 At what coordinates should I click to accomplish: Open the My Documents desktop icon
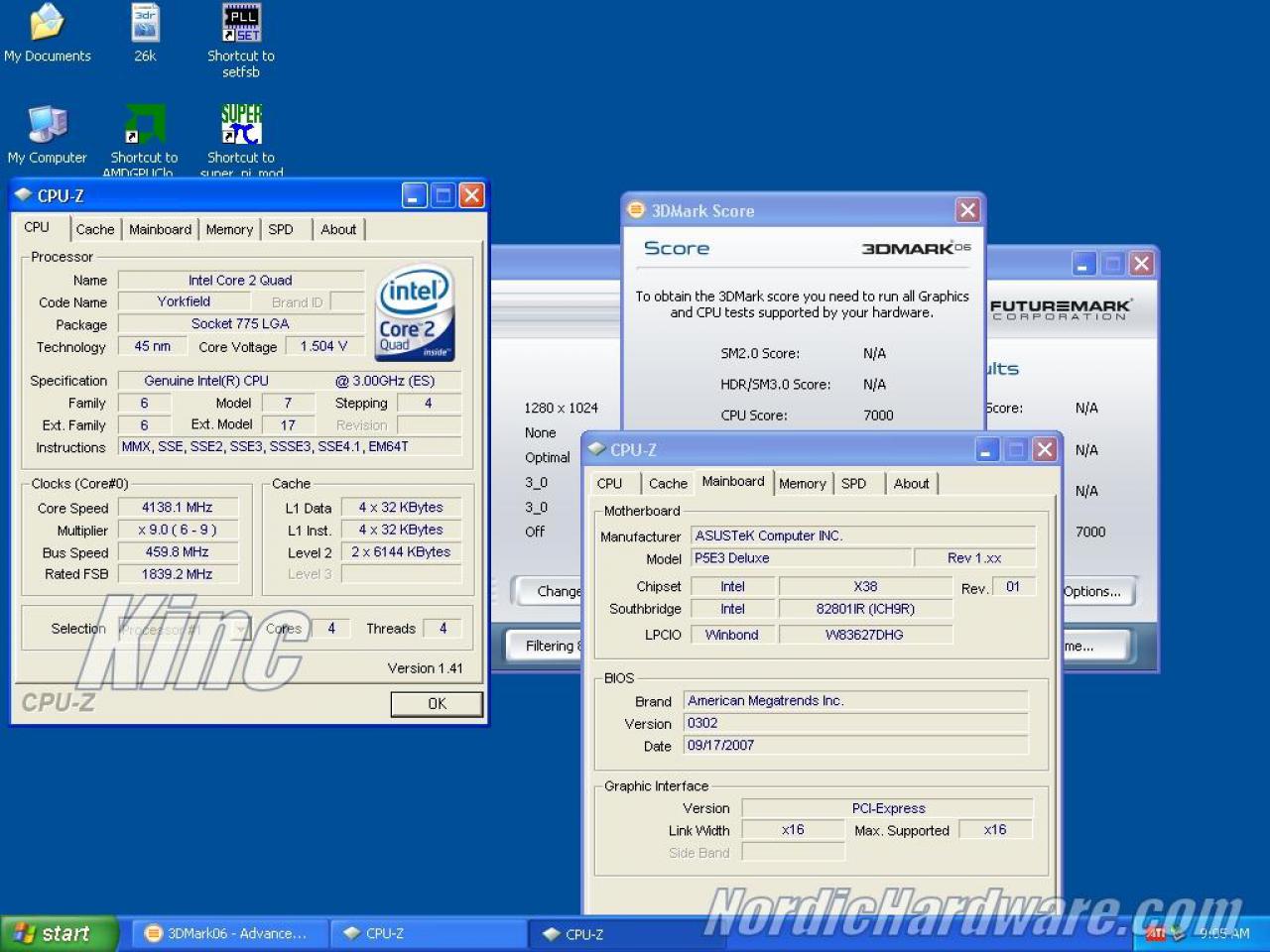[47, 33]
